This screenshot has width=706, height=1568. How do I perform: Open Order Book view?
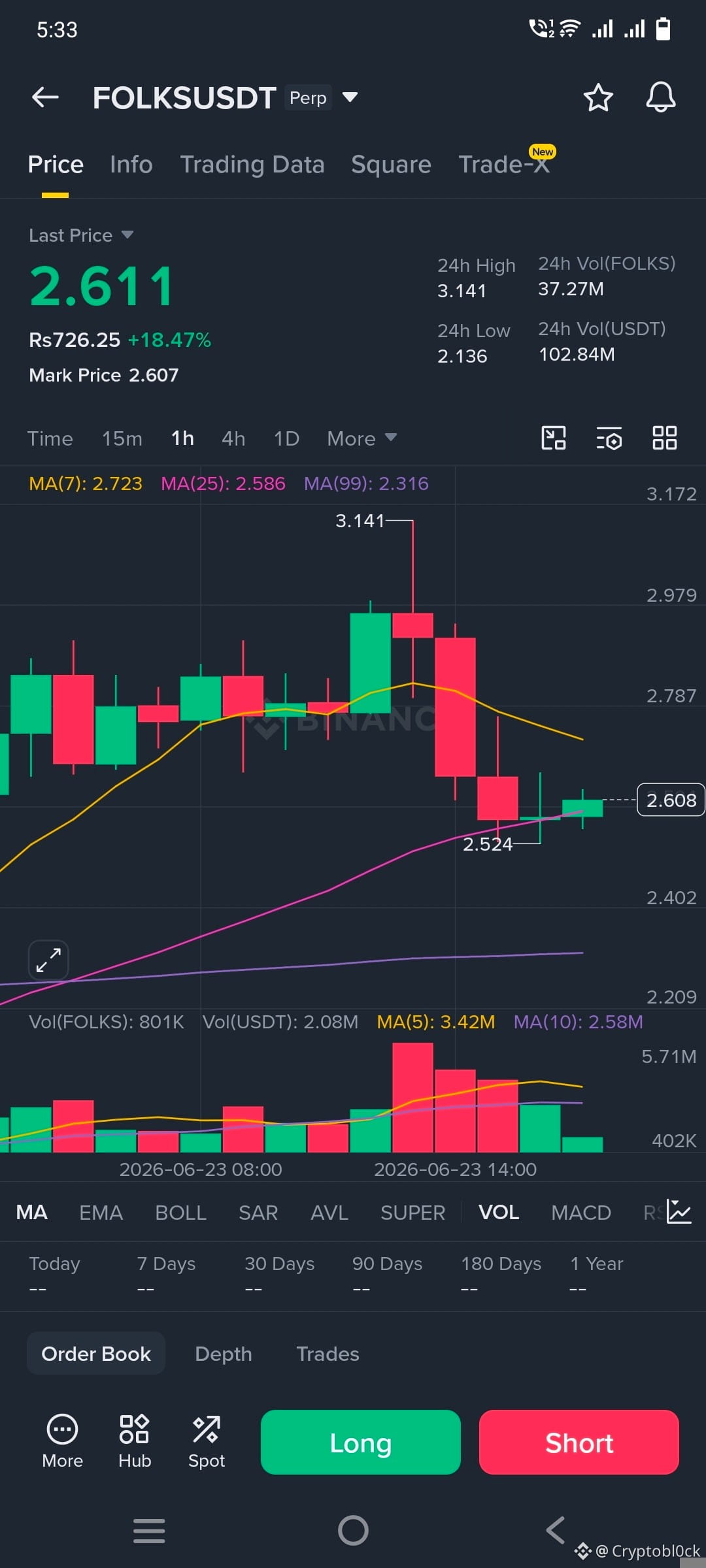(x=96, y=1354)
